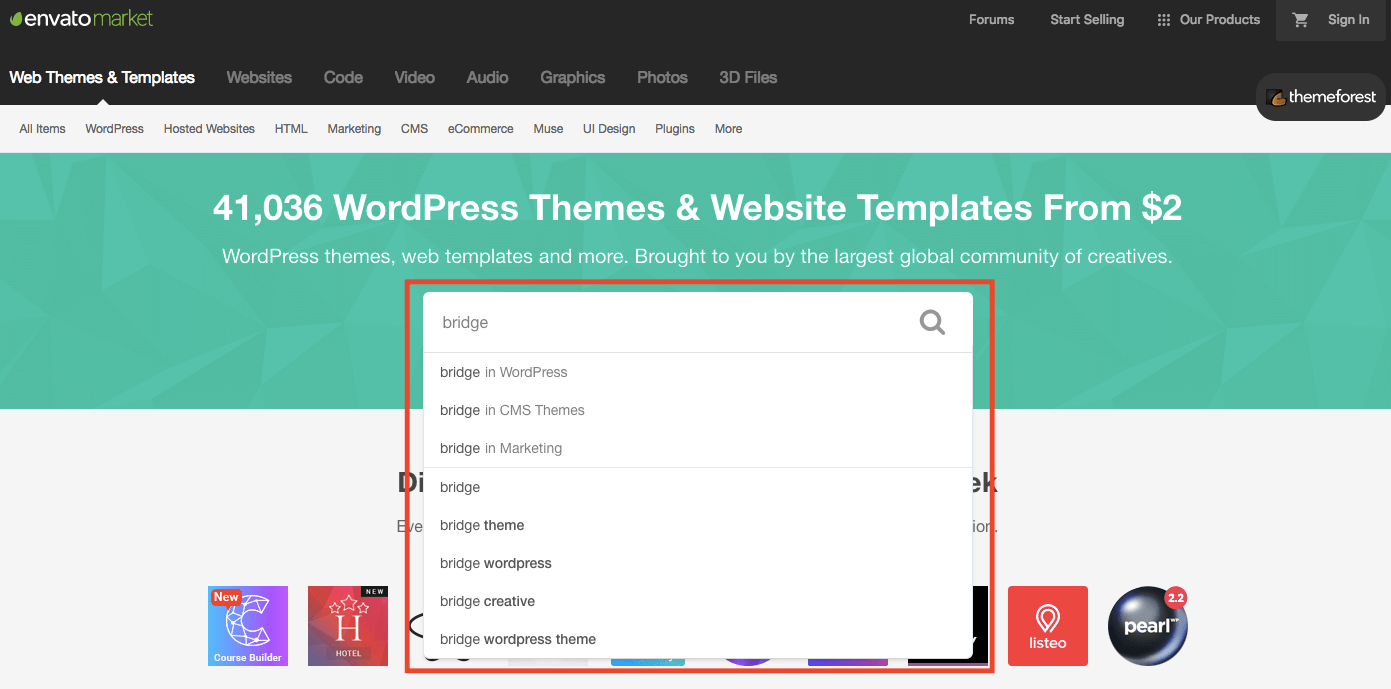Screen dimensions: 1391x689
Task: Select Web Themes & Templates tab
Action: [102, 77]
